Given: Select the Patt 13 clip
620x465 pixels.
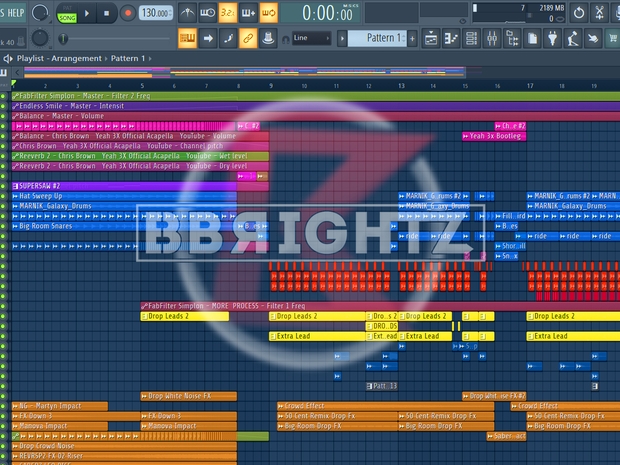Looking at the screenshot, I should click(x=382, y=386).
